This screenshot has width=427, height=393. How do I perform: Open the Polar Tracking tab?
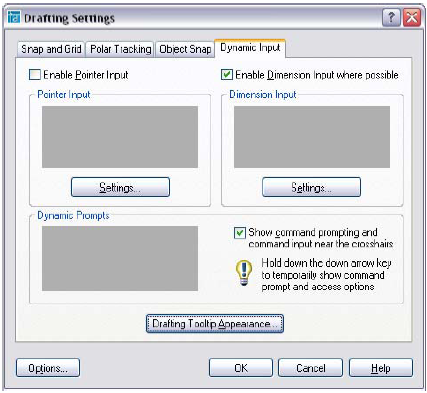120,49
